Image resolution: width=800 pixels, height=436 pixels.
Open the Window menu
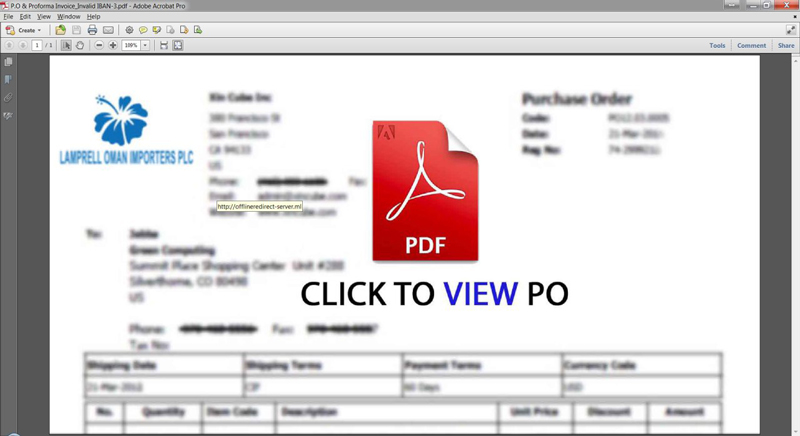tap(68, 16)
